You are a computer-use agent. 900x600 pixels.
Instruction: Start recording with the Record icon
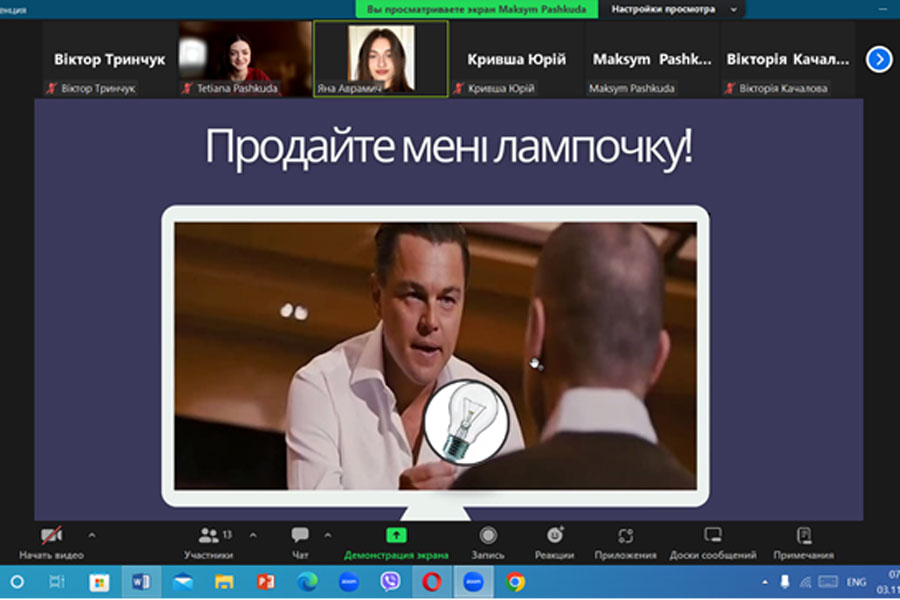tap(488, 535)
